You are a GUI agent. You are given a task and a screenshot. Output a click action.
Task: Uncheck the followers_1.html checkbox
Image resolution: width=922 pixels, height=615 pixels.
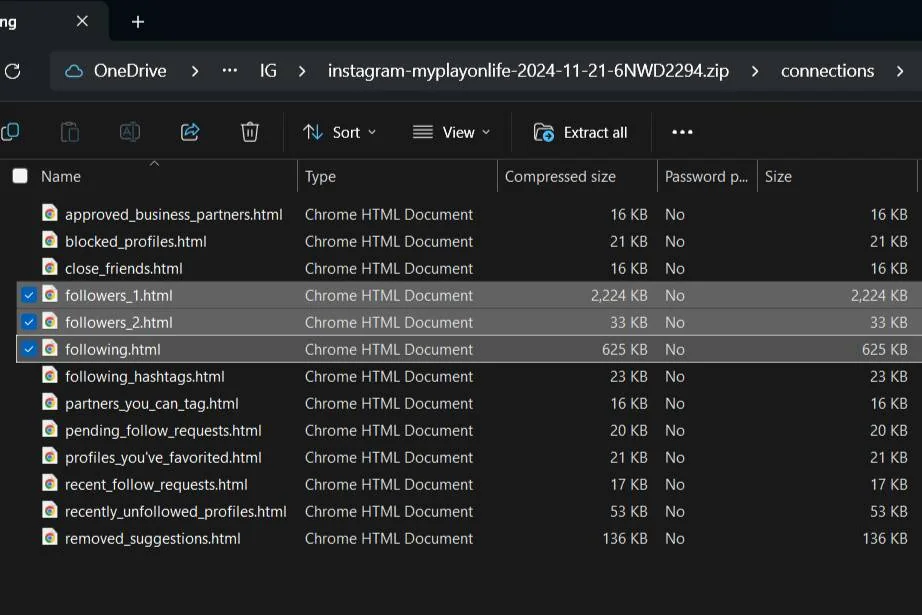[x=29, y=295]
